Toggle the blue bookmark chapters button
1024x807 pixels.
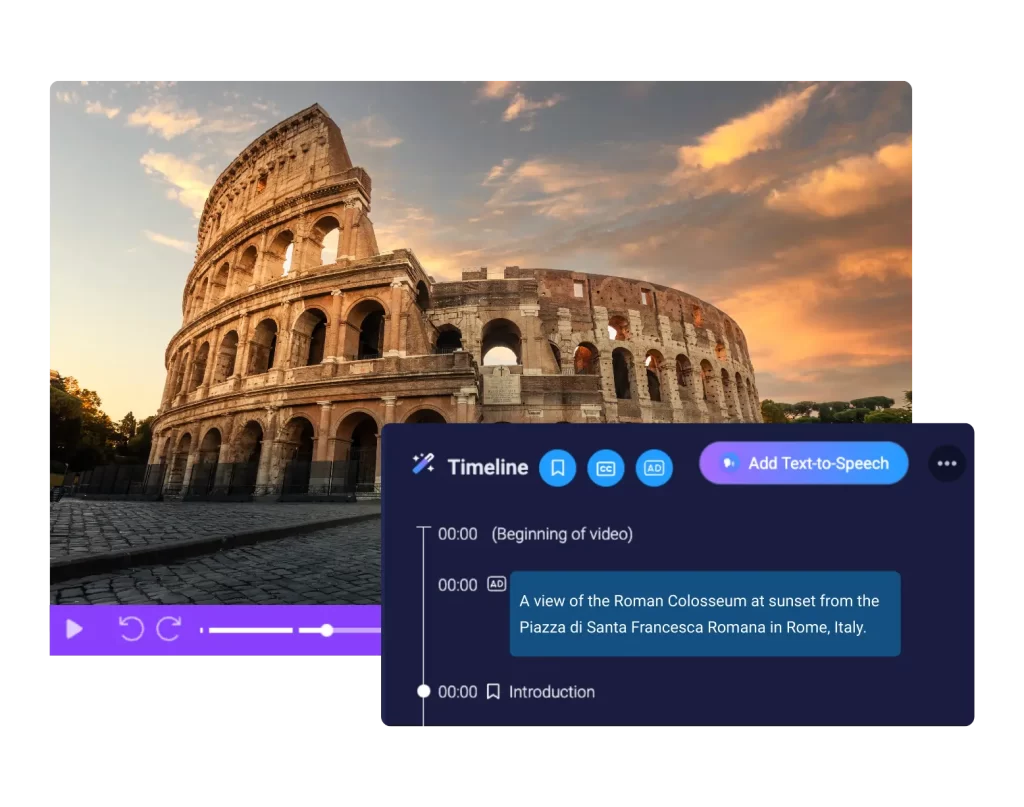coord(558,467)
